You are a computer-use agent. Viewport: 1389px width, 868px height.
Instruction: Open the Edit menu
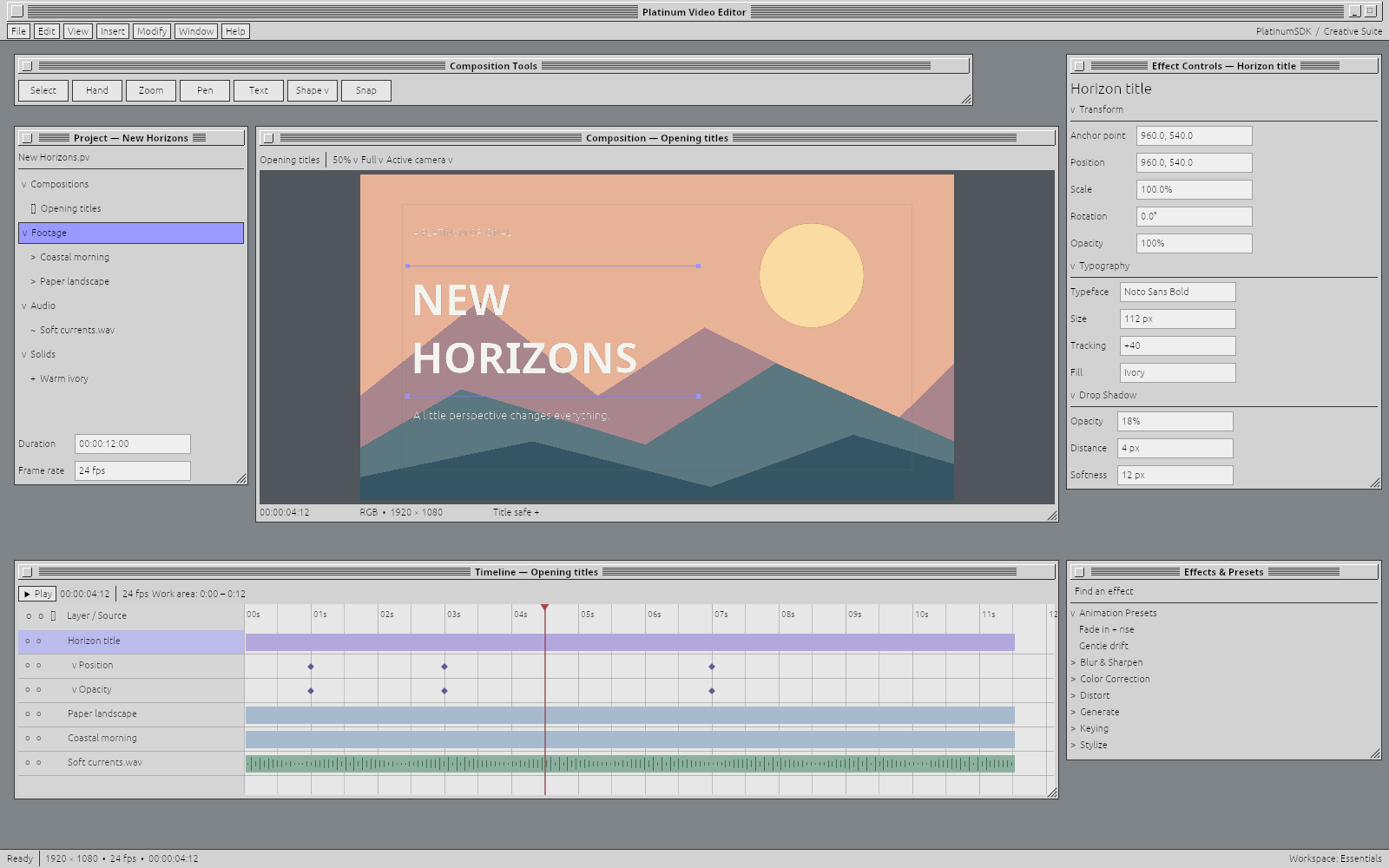pos(47,31)
